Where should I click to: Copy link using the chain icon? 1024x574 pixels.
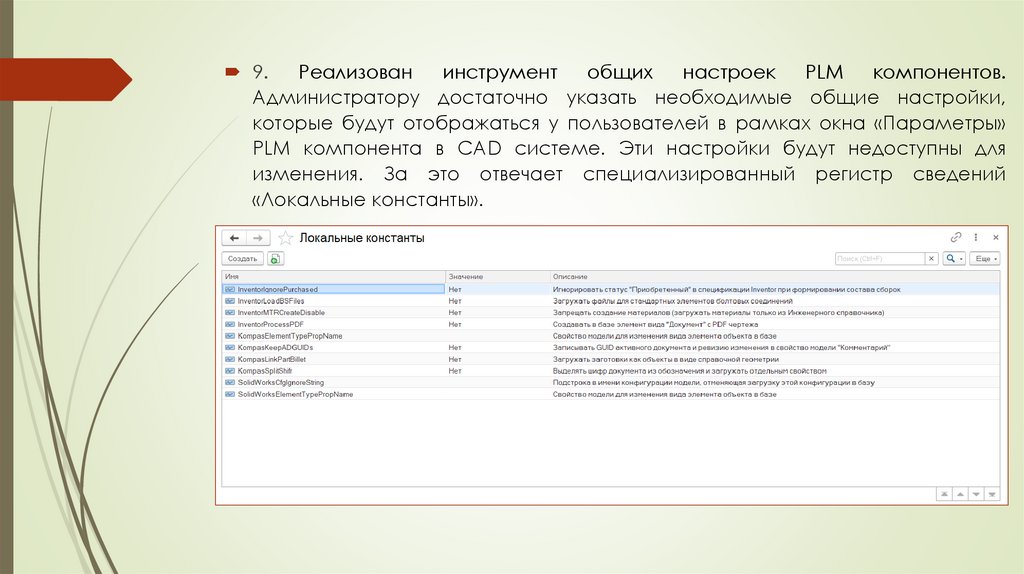(956, 238)
